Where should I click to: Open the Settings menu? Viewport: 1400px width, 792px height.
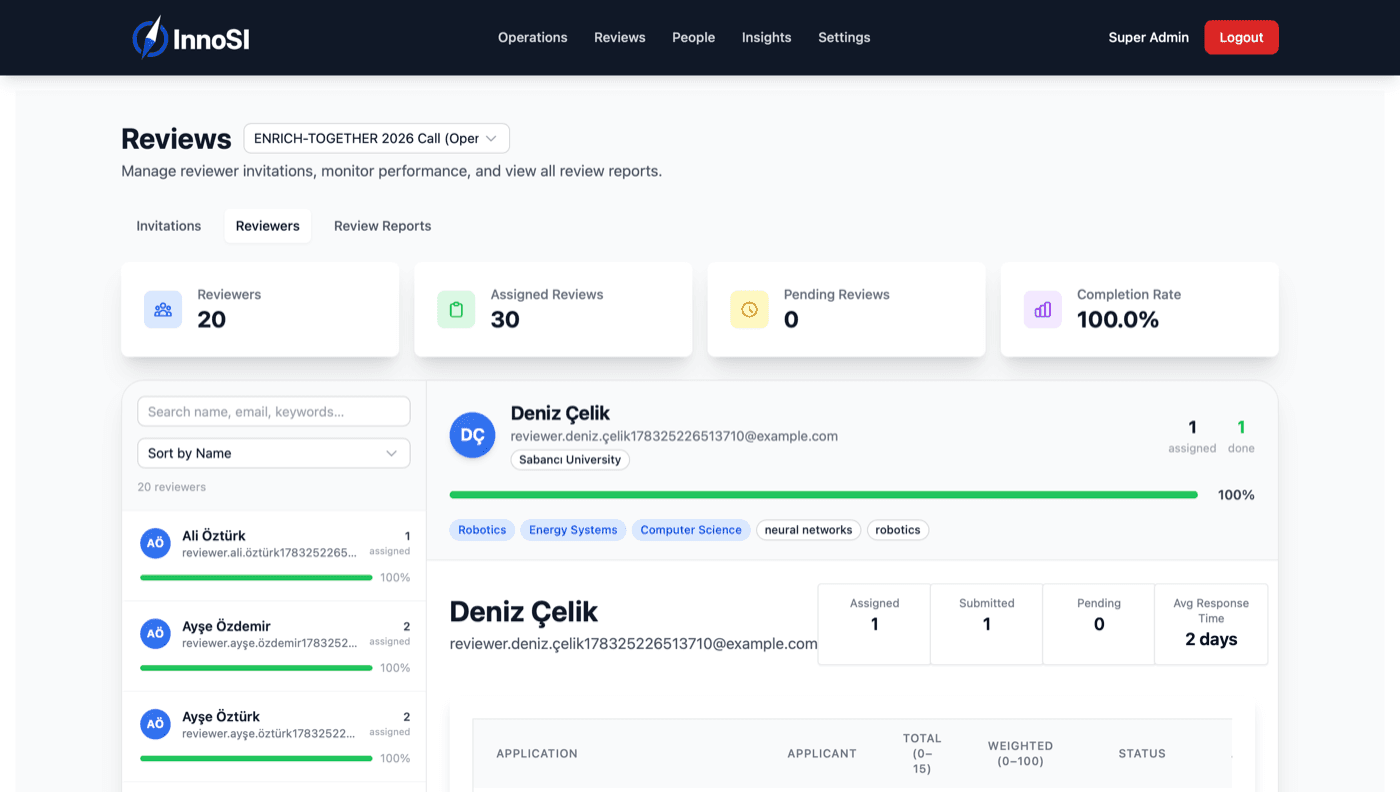[844, 37]
